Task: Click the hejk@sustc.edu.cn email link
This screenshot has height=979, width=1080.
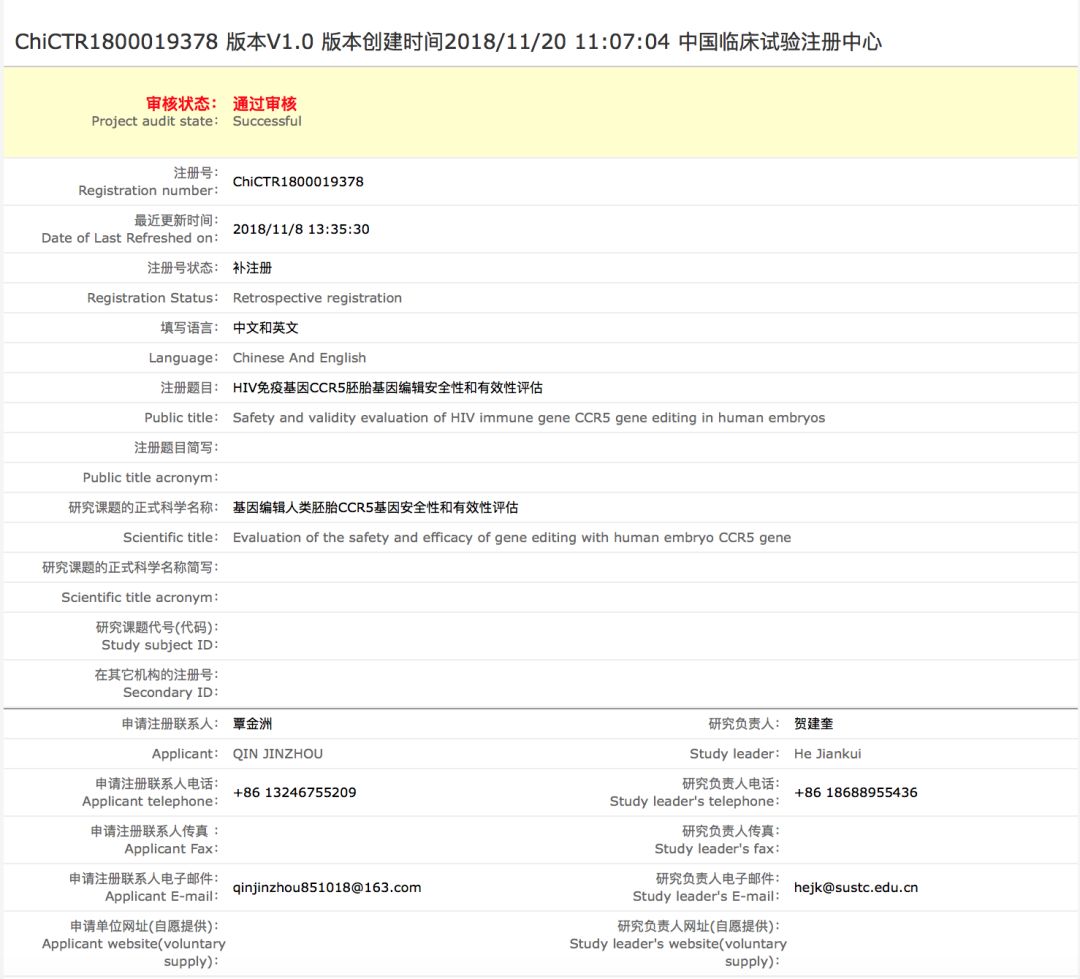Action: click(860, 886)
